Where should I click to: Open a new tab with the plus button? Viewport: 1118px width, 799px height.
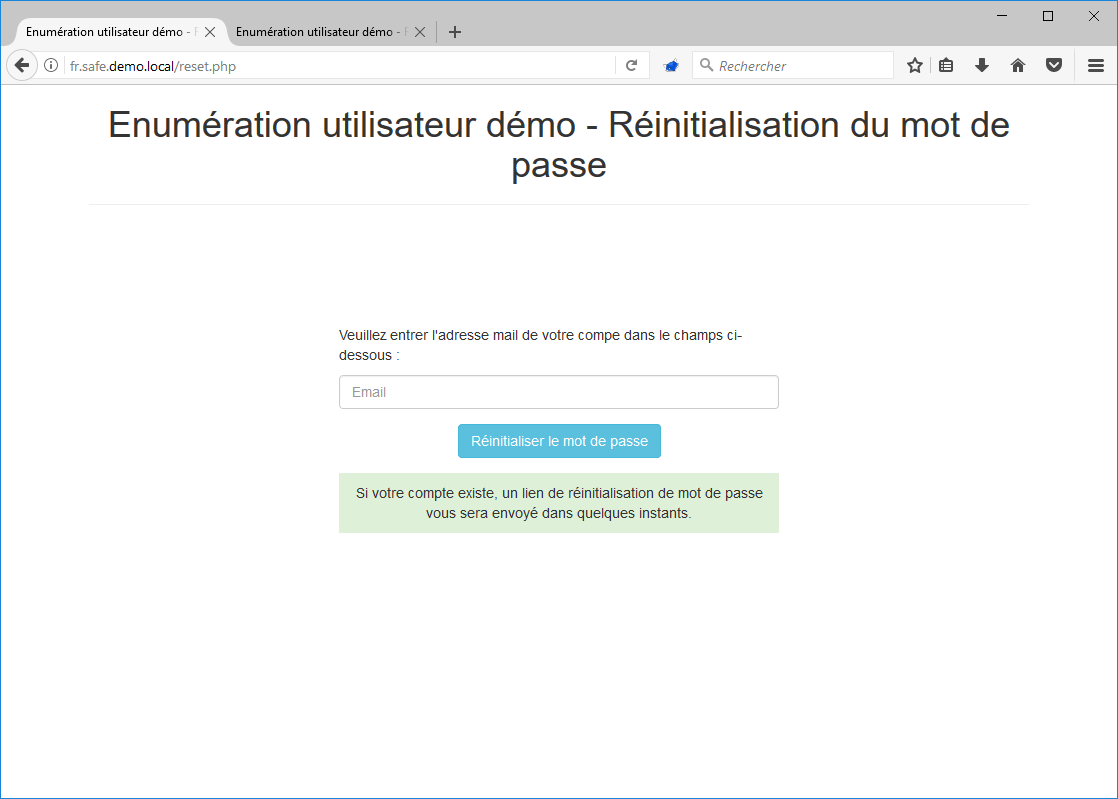pyautogui.click(x=455, y=31)
